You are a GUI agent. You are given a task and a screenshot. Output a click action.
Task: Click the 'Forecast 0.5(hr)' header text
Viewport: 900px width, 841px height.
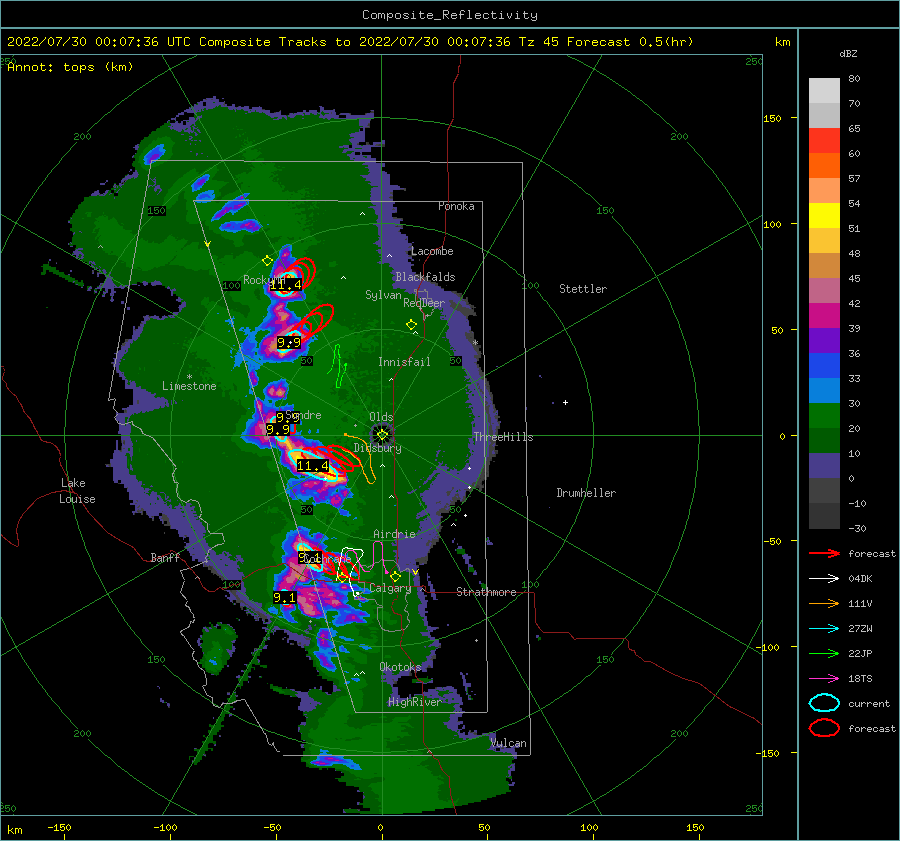point(630,42)
